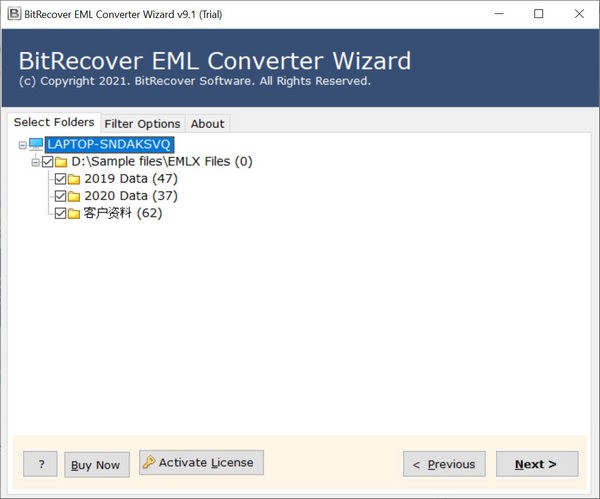
Task: Maximize the EML Converter Wizard window
Action: [x=538, y=14]
